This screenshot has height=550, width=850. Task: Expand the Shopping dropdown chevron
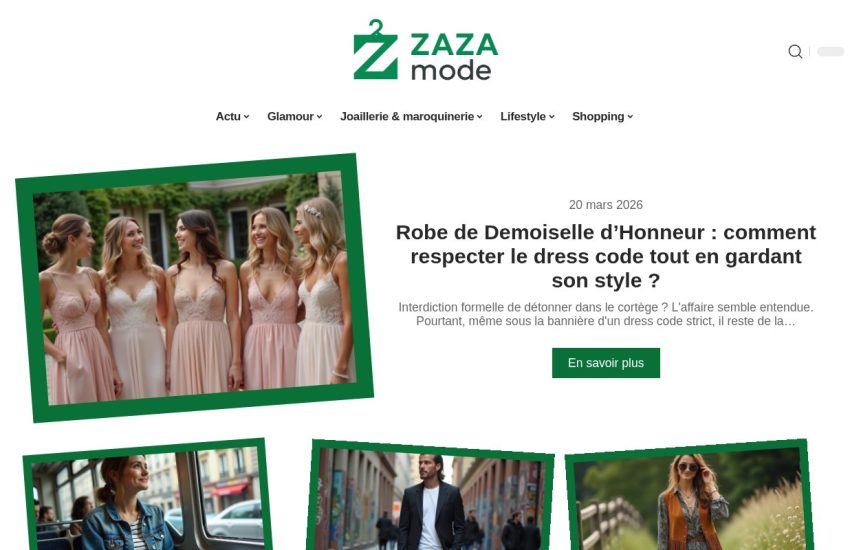pos(630,117)
